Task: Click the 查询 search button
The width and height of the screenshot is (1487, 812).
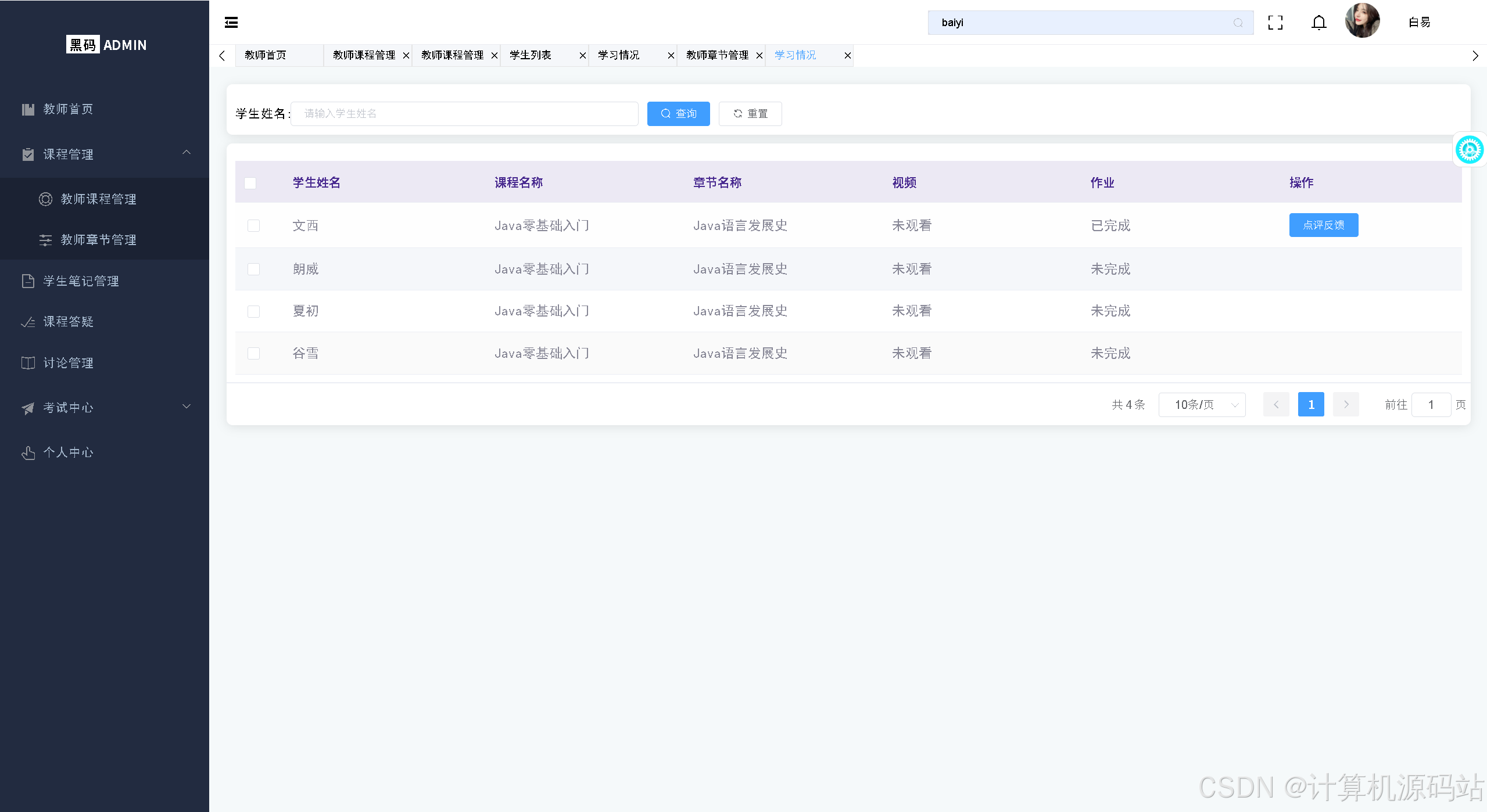Action: (678, 114)
